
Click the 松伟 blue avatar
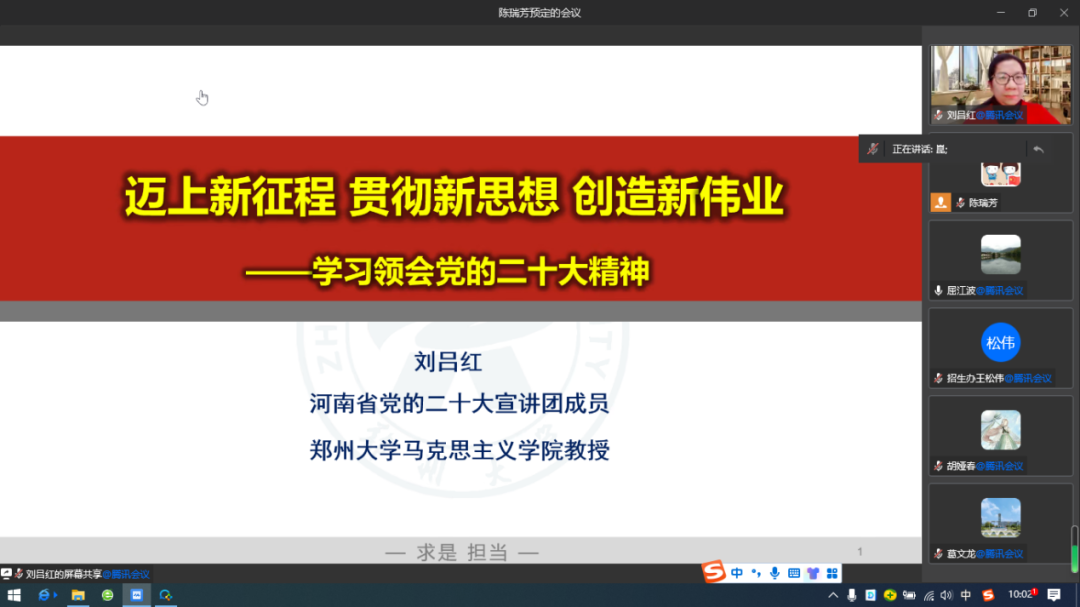[1000, 343]
